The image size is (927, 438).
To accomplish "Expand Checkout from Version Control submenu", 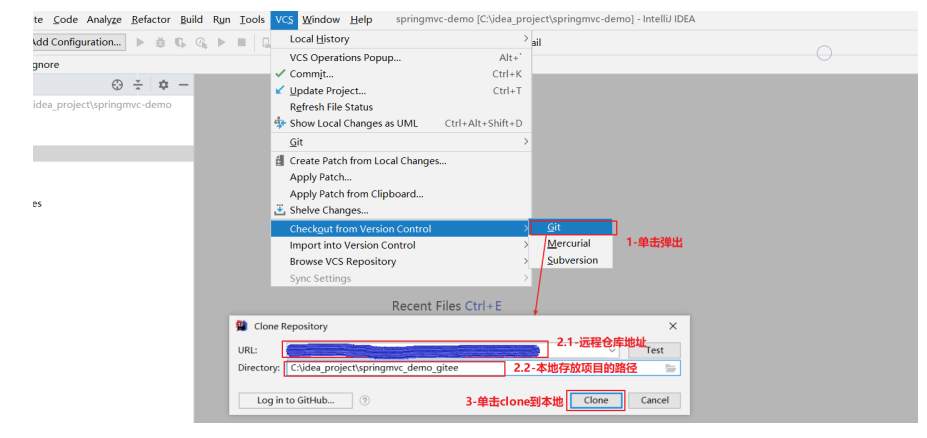I will coord(526,228).
